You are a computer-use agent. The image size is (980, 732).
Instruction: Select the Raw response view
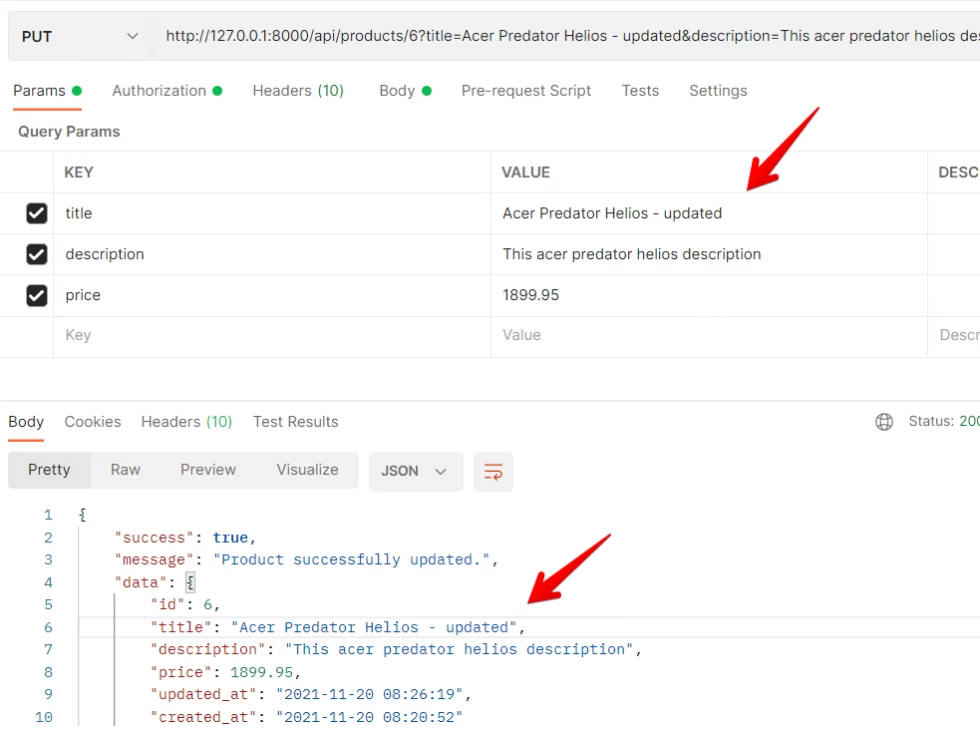point(125,469)
